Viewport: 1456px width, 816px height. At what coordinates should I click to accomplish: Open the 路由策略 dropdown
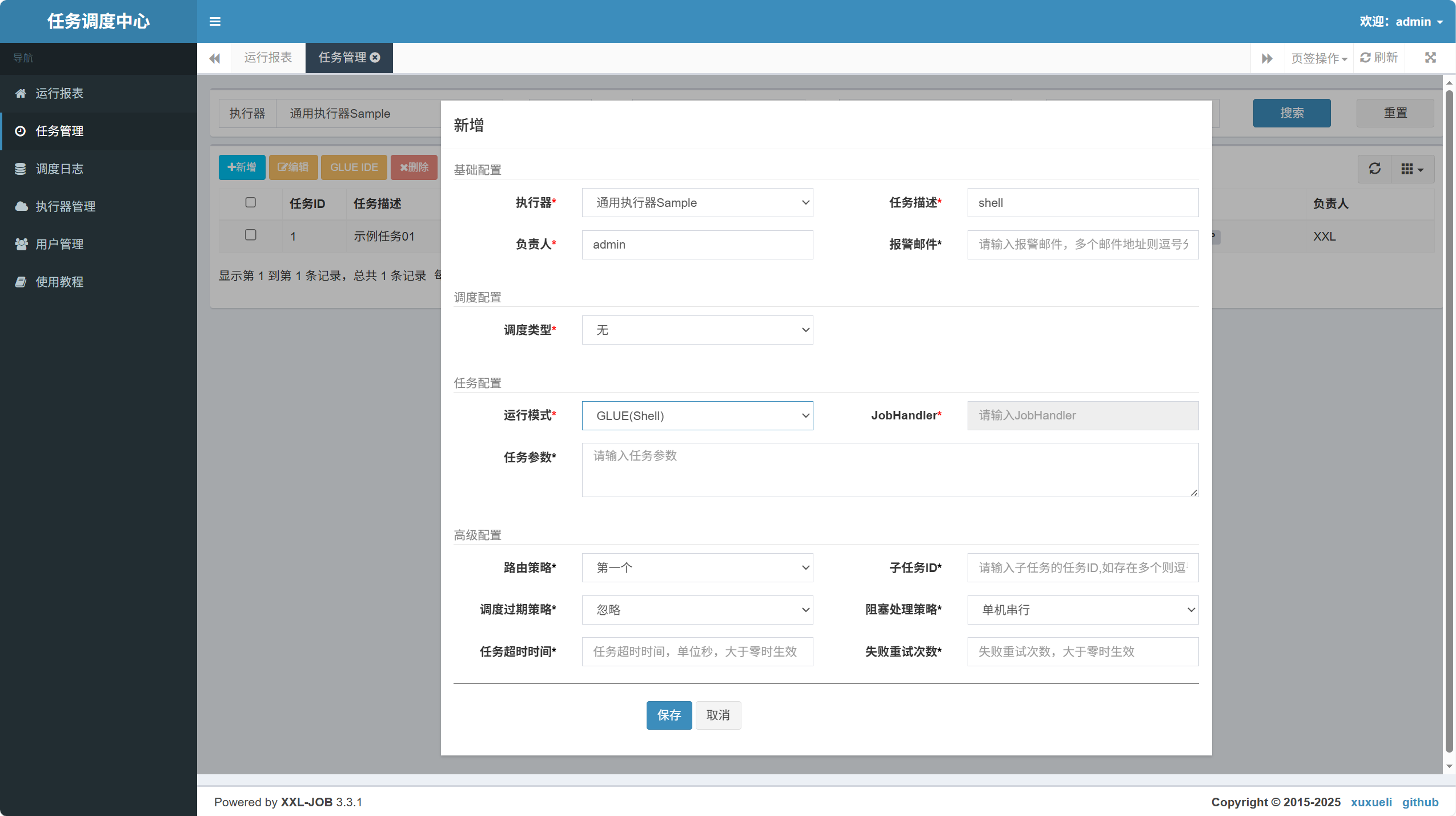pyautogui.click(x=697, y=567)
